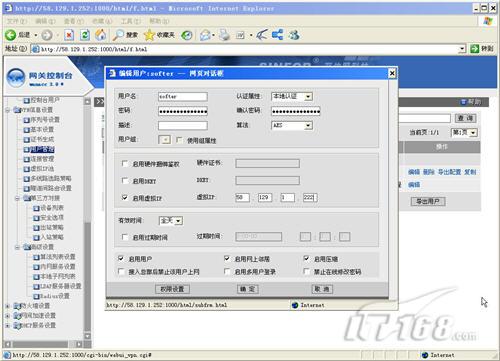Click the Refresh page icon
This screenshot has width=500, height=361.
click(85, 35)
